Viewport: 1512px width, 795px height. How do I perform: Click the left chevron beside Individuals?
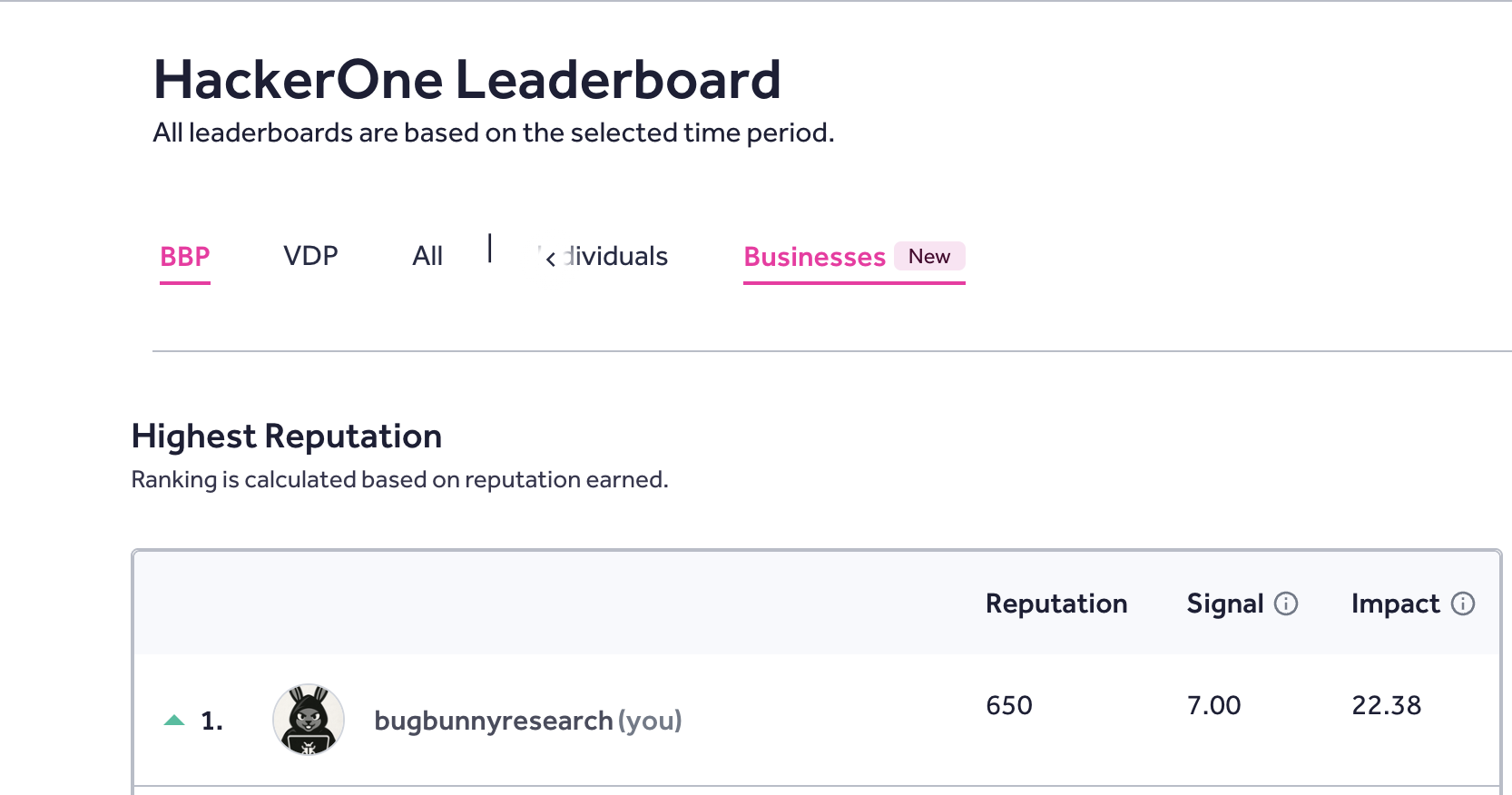(550, 260)
